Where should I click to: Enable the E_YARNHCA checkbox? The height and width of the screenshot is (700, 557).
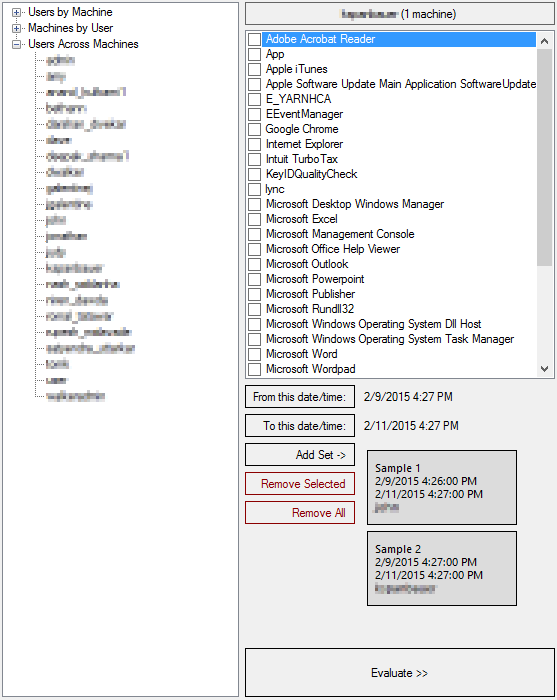point(254,99)
